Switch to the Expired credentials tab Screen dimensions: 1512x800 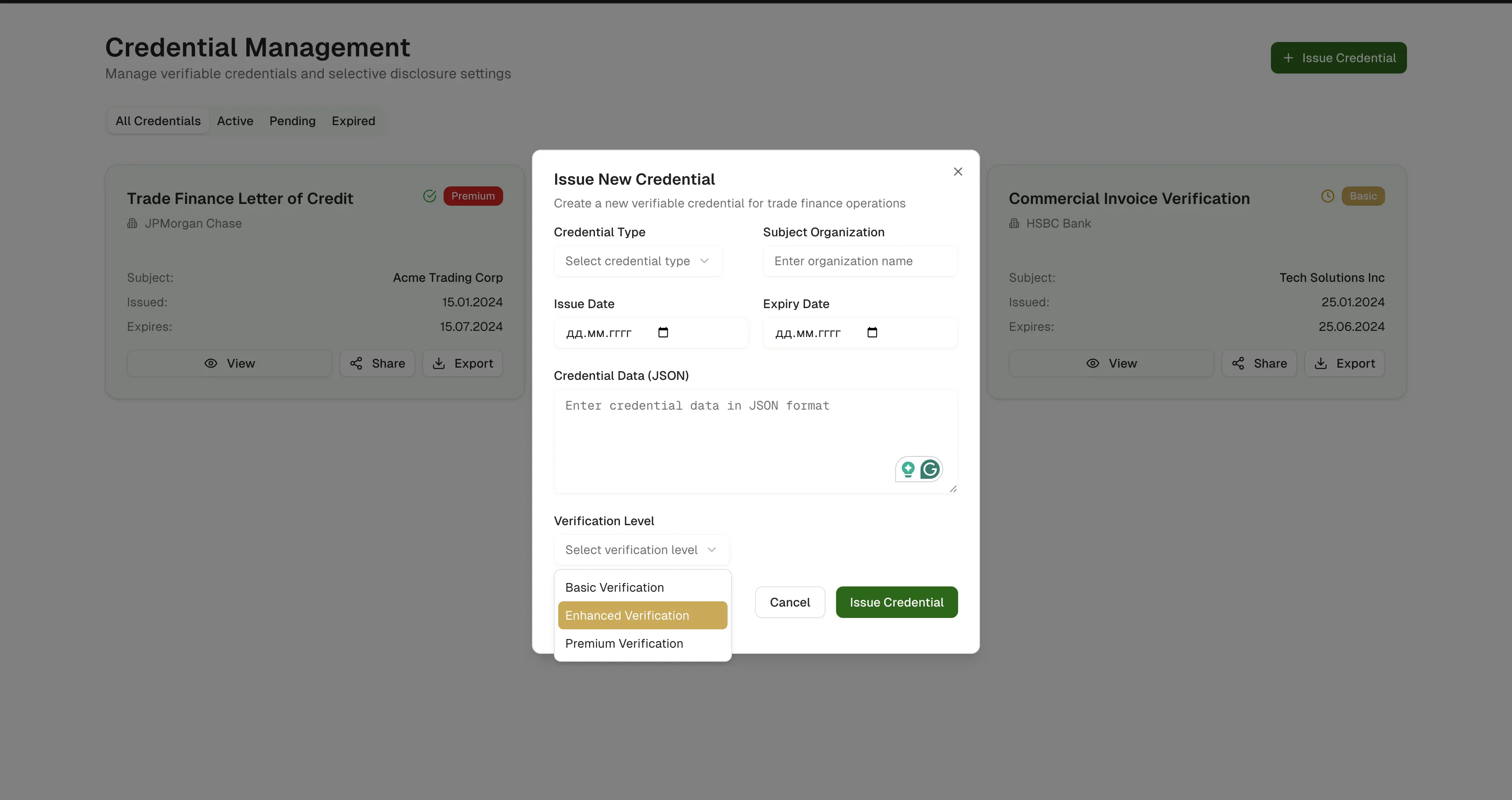tap(353, 120)
